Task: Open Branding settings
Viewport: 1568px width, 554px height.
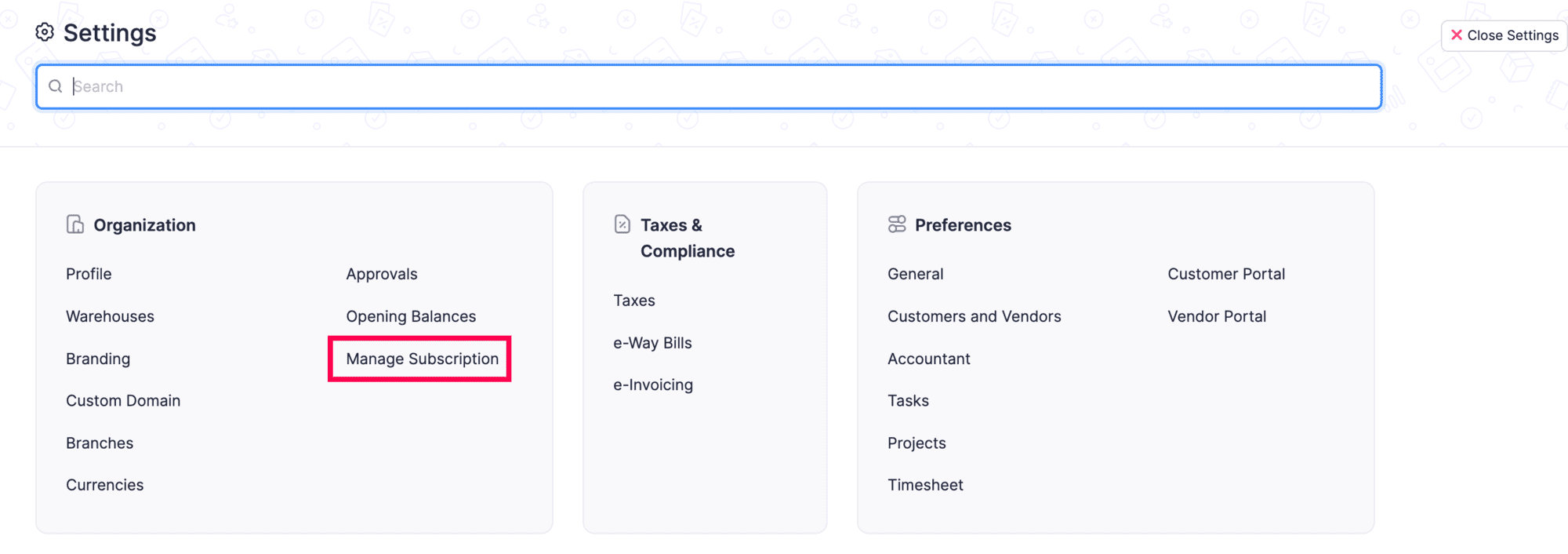Action: tap(98, 359)
